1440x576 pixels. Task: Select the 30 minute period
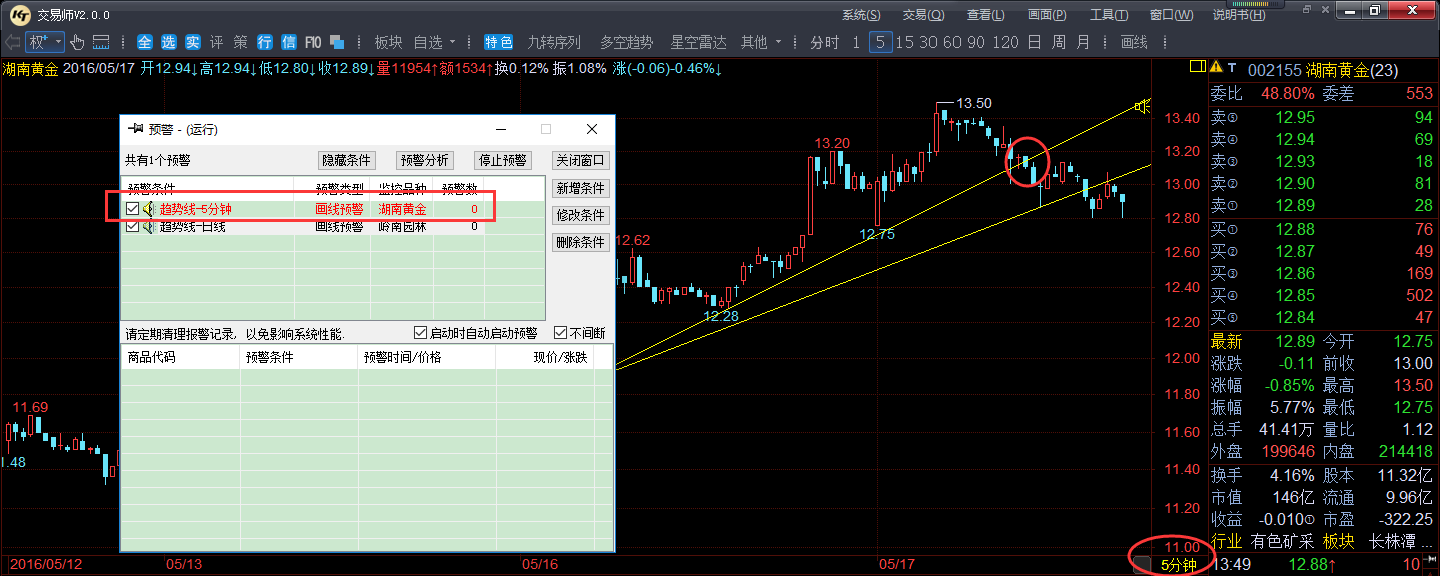(928, 42)
